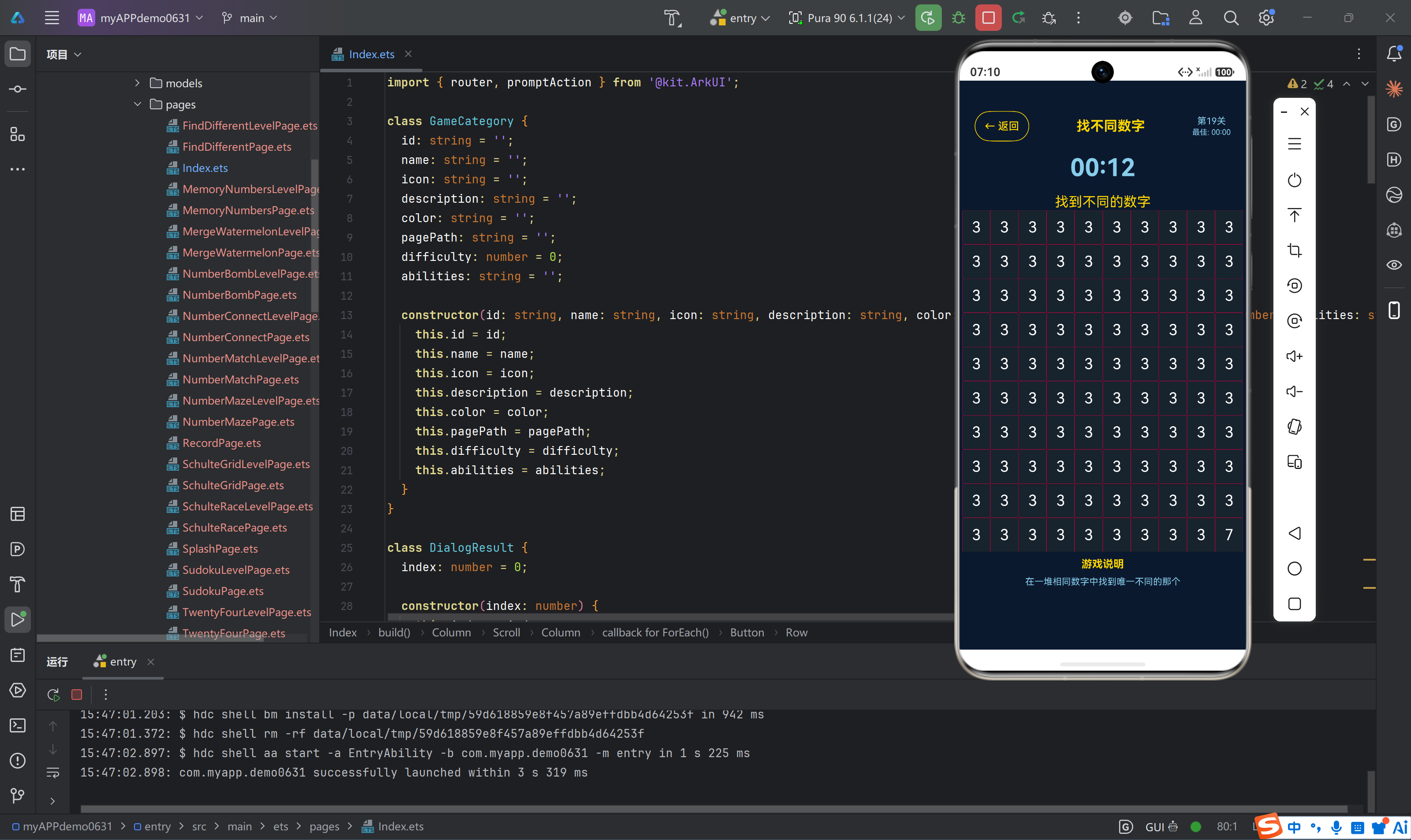This screenshot has height=840, width=1411.
Task: Open Search Everywhere magnifier
Action: click(1230, 18)
